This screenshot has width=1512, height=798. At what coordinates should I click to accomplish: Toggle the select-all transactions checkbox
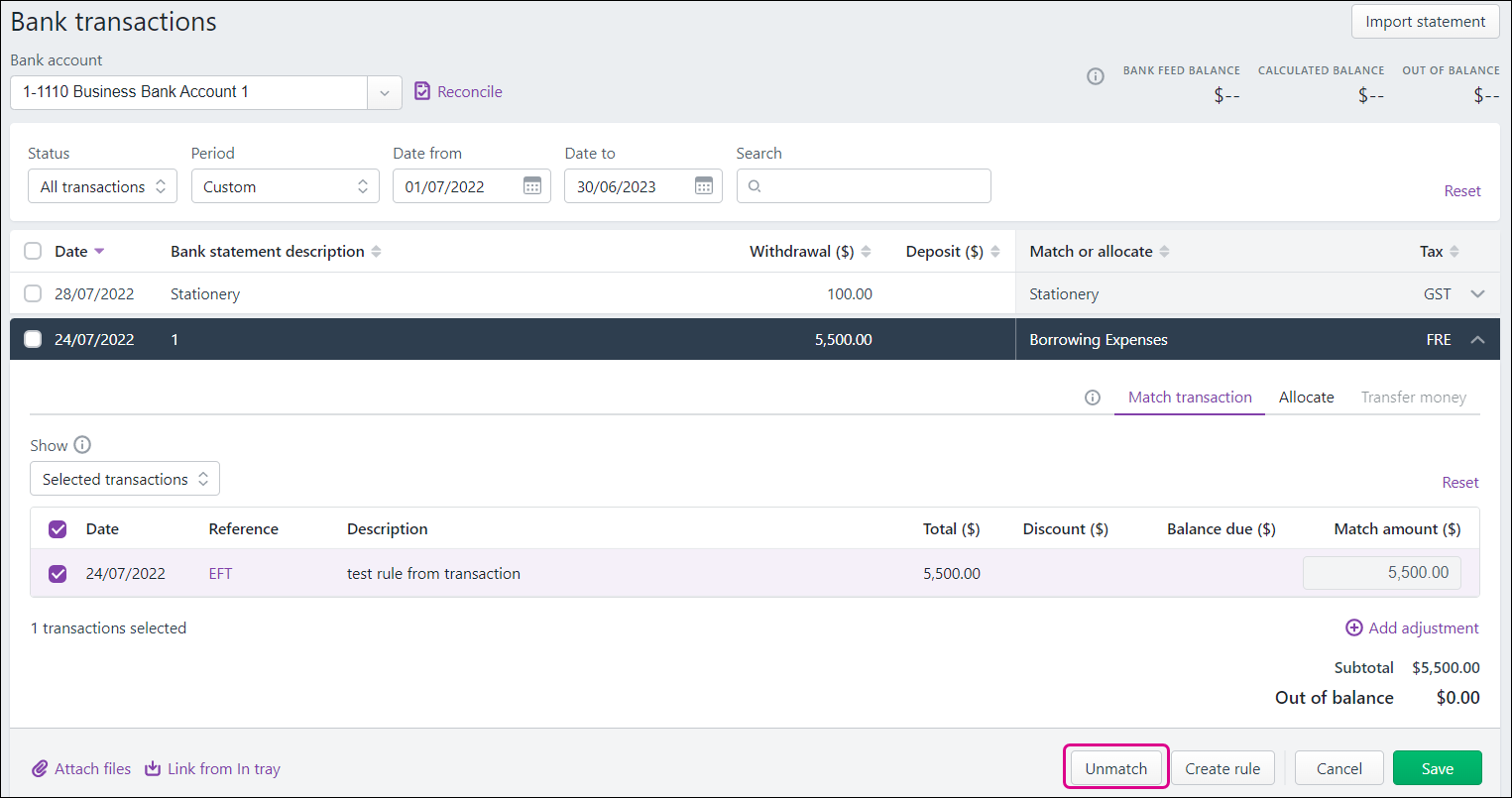click(33, 252)
